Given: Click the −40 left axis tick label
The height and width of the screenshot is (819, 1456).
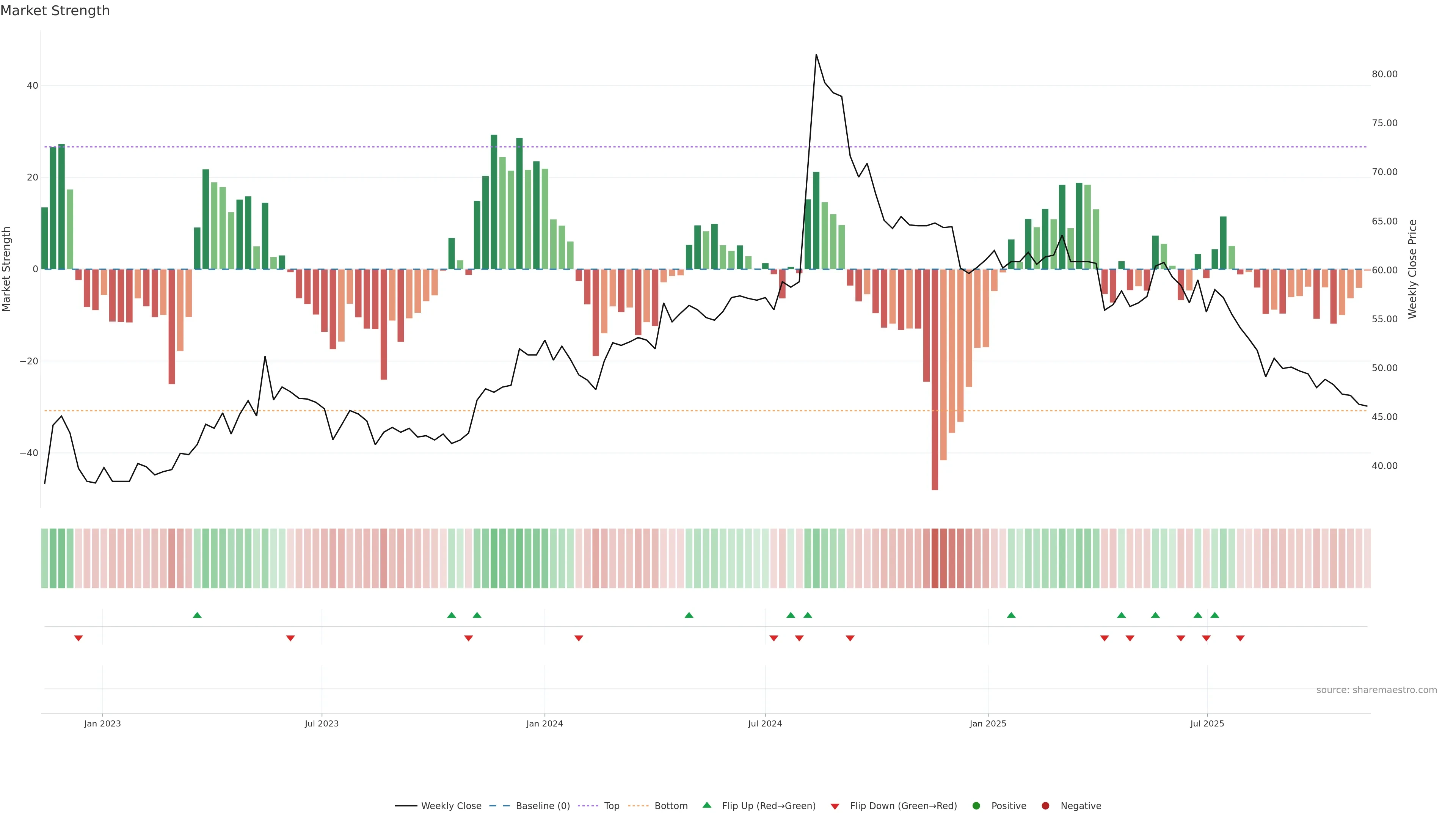Looking at the screenshot, I should tap(29, 453).
